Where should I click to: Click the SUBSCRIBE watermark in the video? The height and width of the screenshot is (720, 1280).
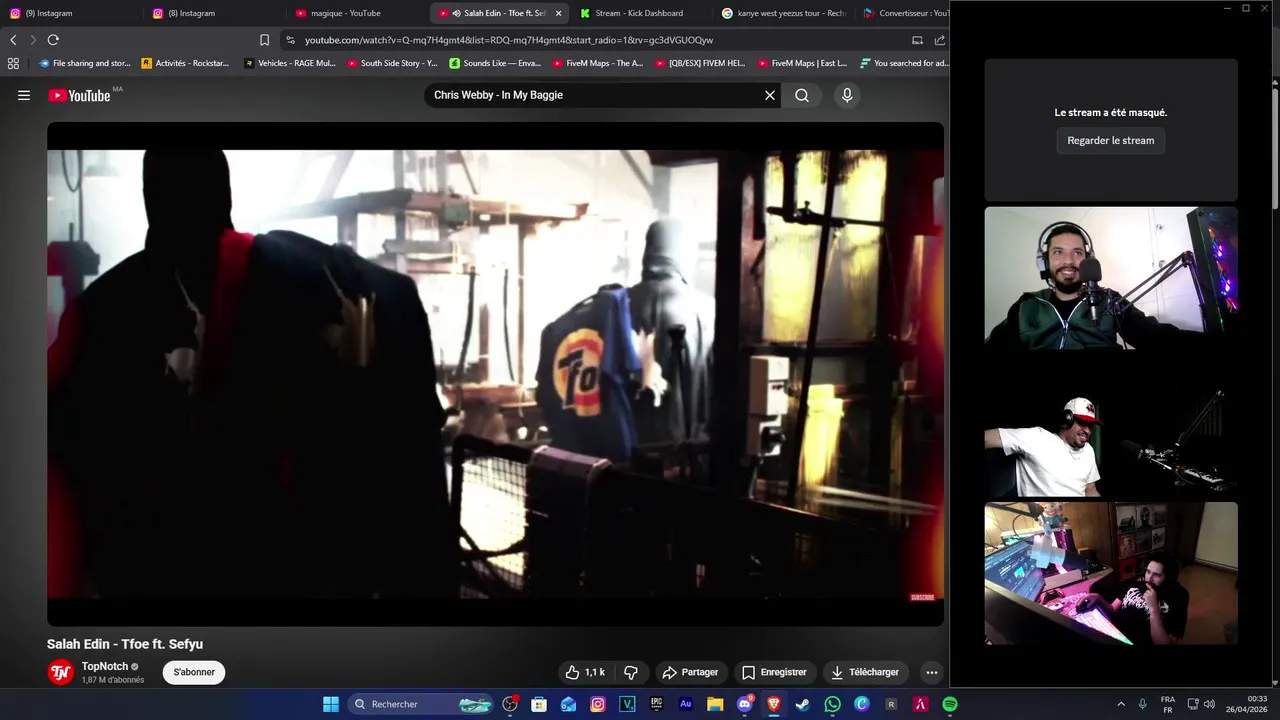pyautogui.click(x=922, y=598)
